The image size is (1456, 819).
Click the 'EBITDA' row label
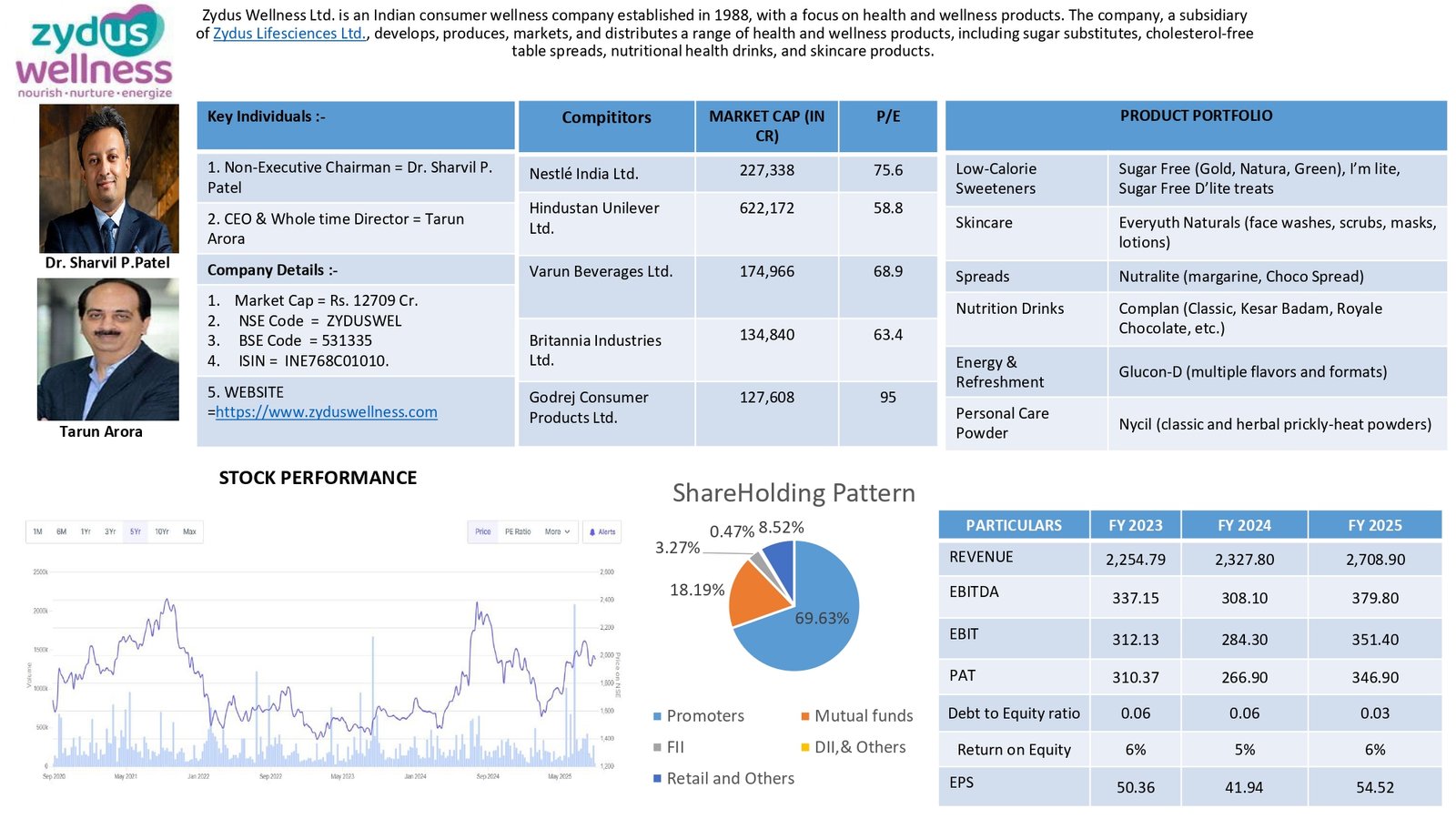tap(974, 591)
